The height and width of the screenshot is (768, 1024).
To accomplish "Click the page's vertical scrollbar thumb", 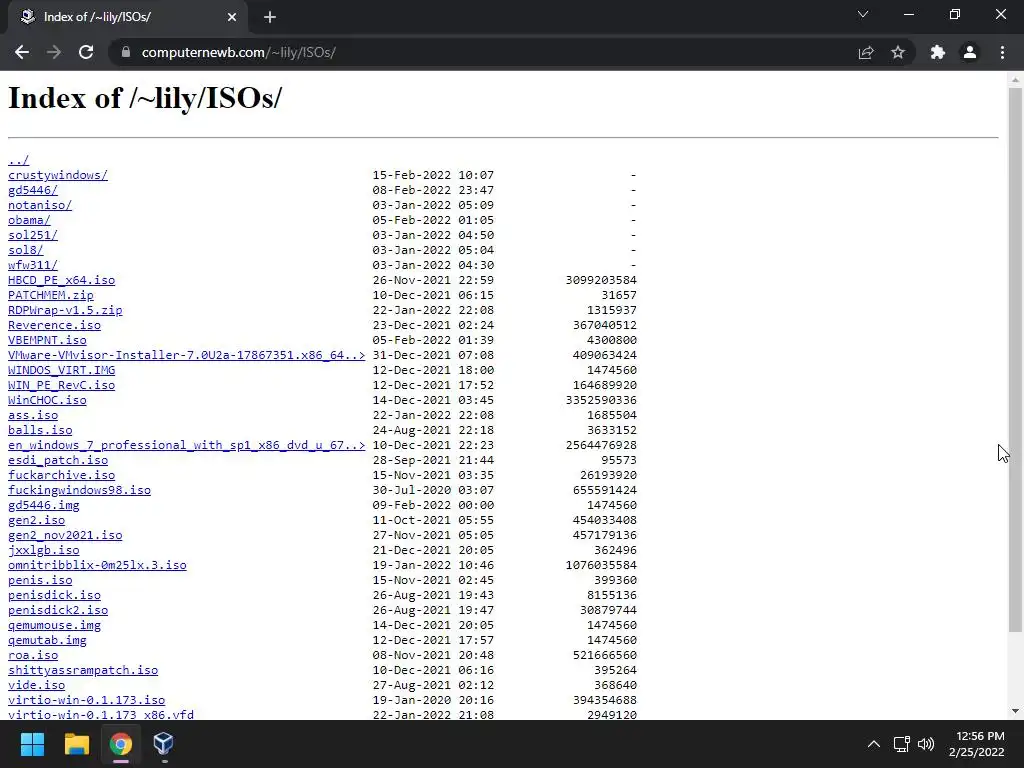I will pyautogui.click(x=1015, y=359).
